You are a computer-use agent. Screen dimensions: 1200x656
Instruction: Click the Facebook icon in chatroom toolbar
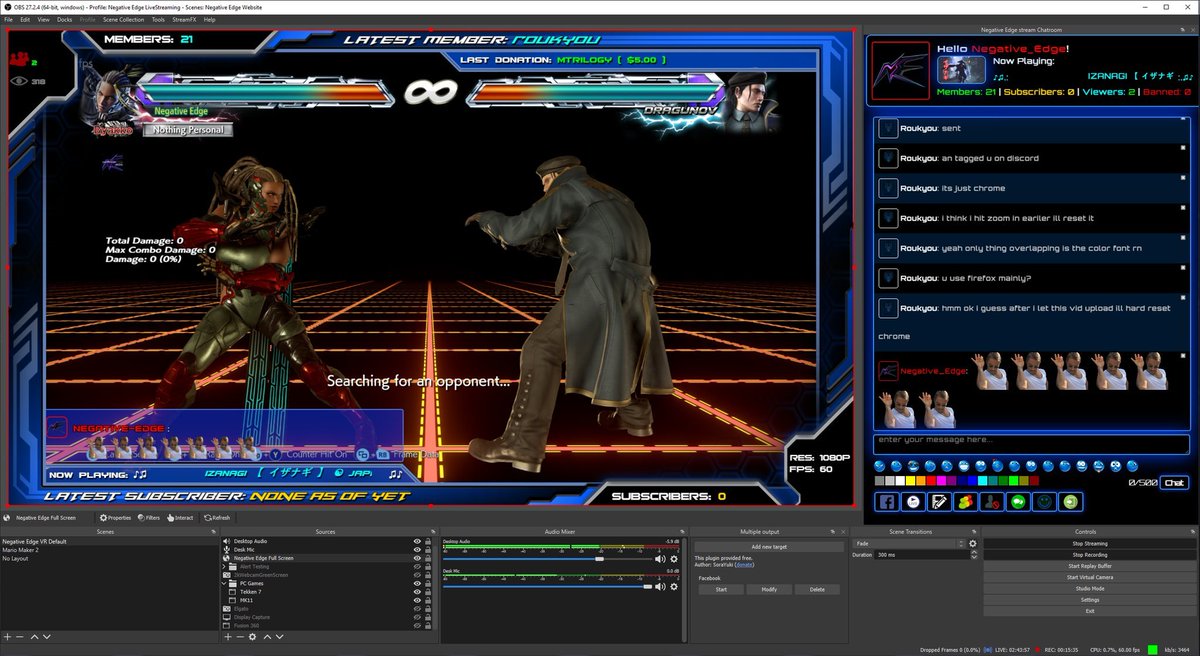(x=886, y=503)
